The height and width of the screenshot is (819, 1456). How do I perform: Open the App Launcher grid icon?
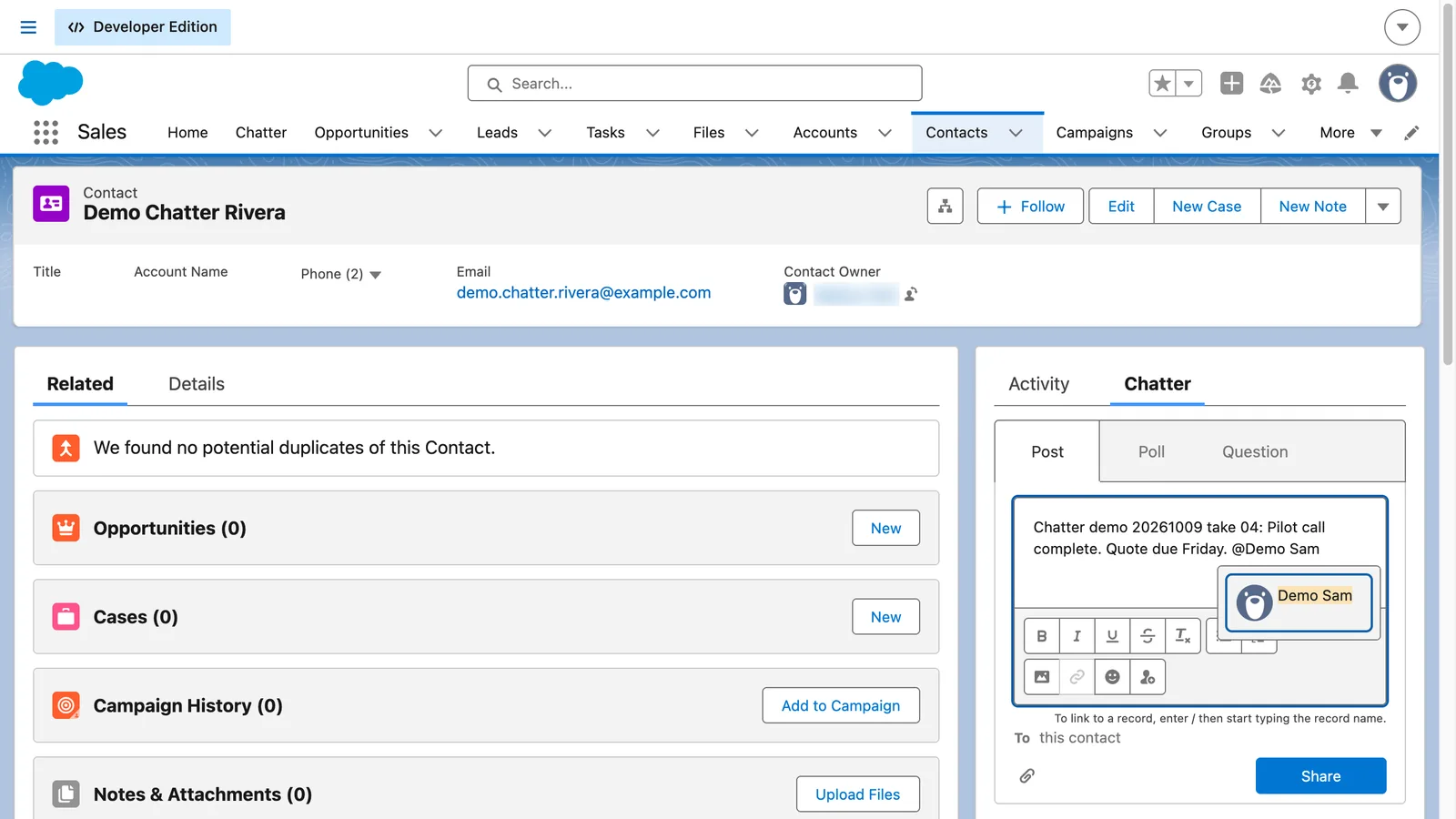[x=45, y=133]
